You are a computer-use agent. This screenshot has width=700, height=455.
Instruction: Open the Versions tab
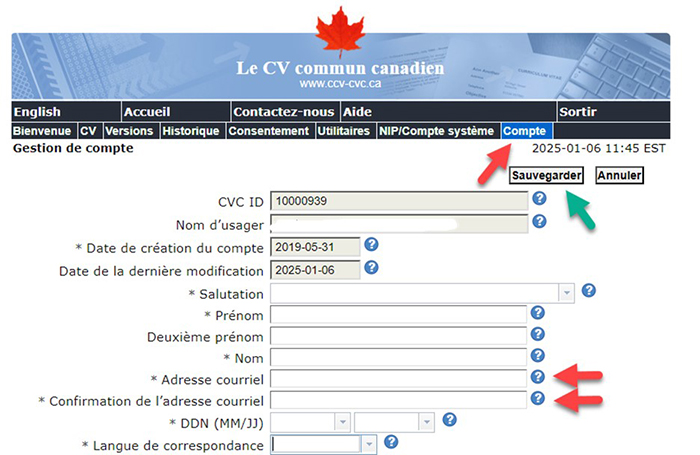tap(131, 131)
